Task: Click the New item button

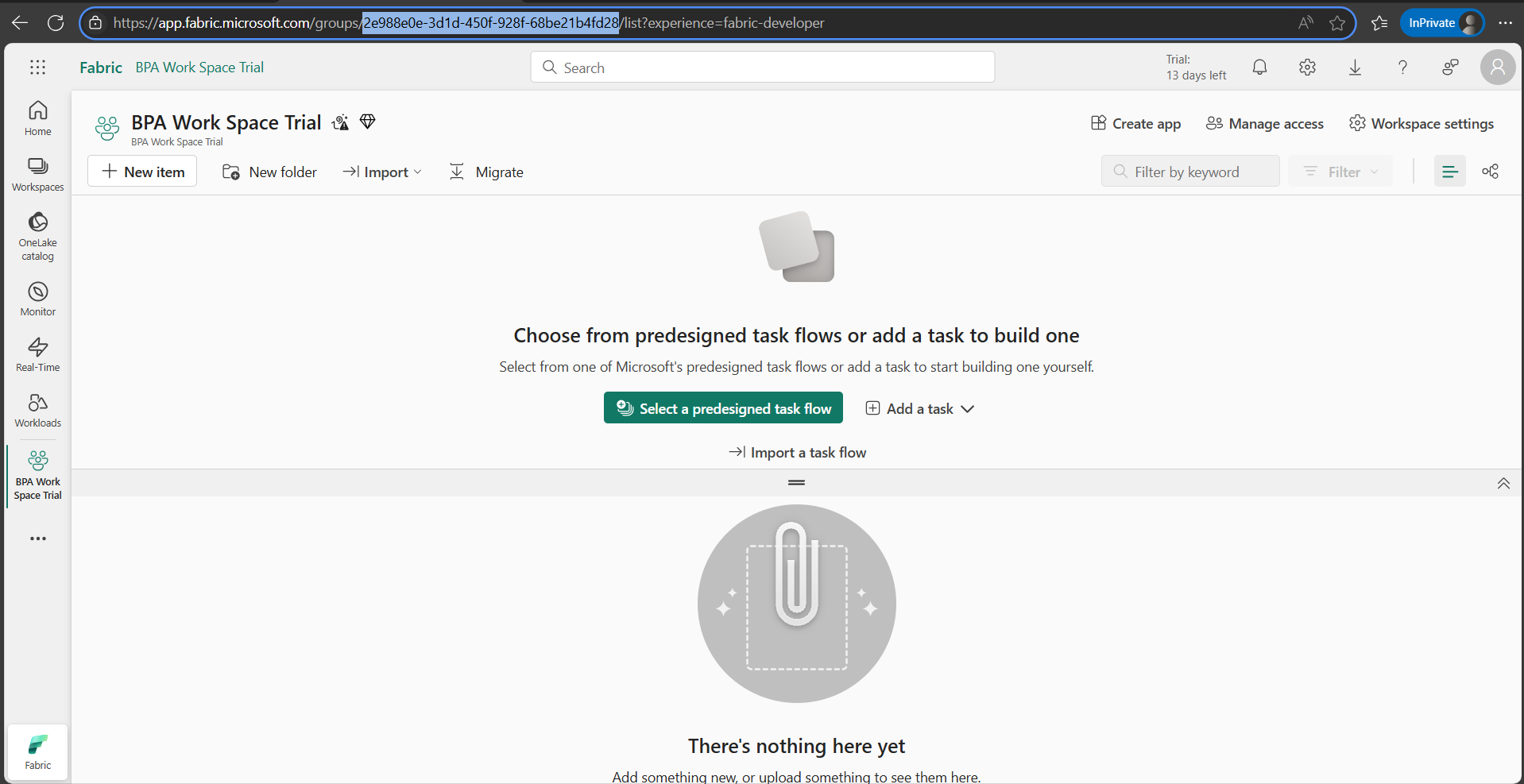Action: click(142, 172)
